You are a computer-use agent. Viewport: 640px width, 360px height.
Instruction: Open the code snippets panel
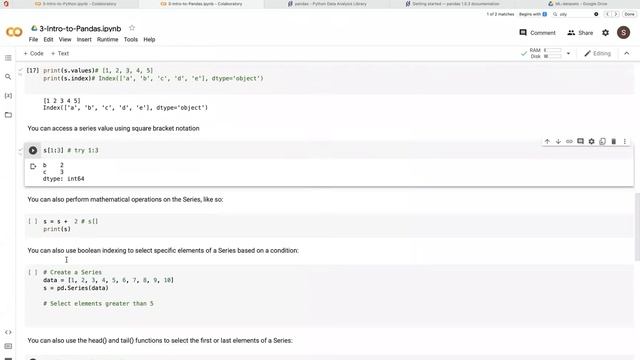point(8,332)
